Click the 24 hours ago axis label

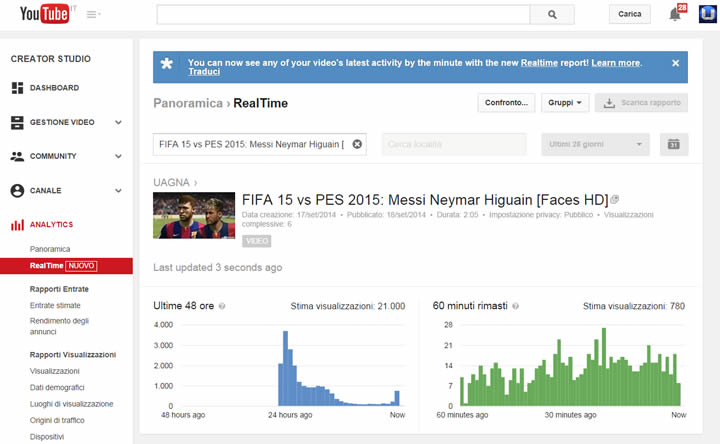[290, 415]
